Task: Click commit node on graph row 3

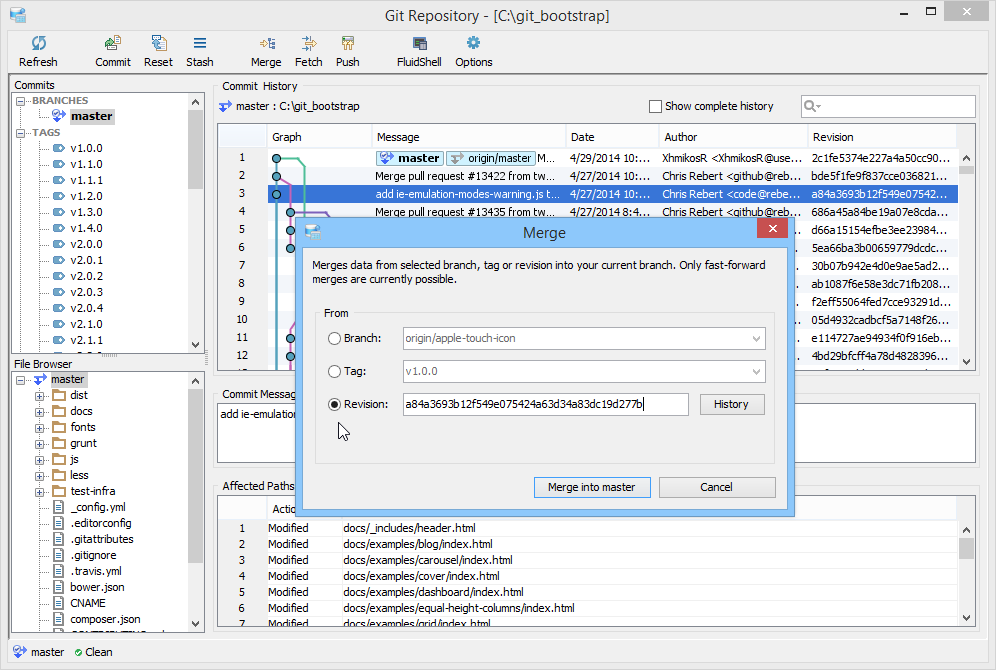Action: coord(276,194)
